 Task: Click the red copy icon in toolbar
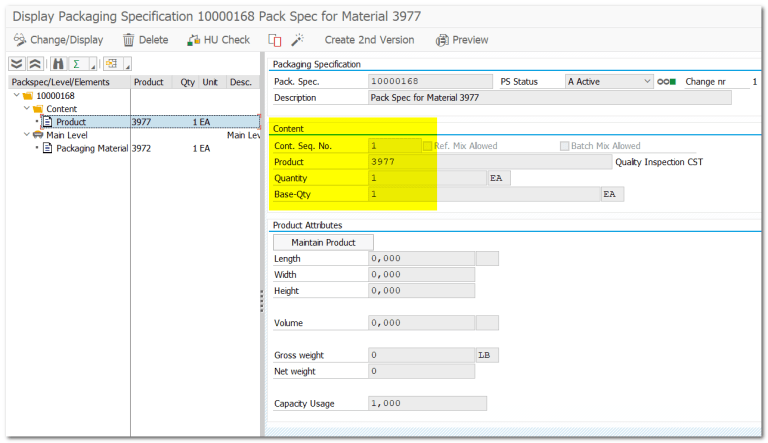(274, 40)
